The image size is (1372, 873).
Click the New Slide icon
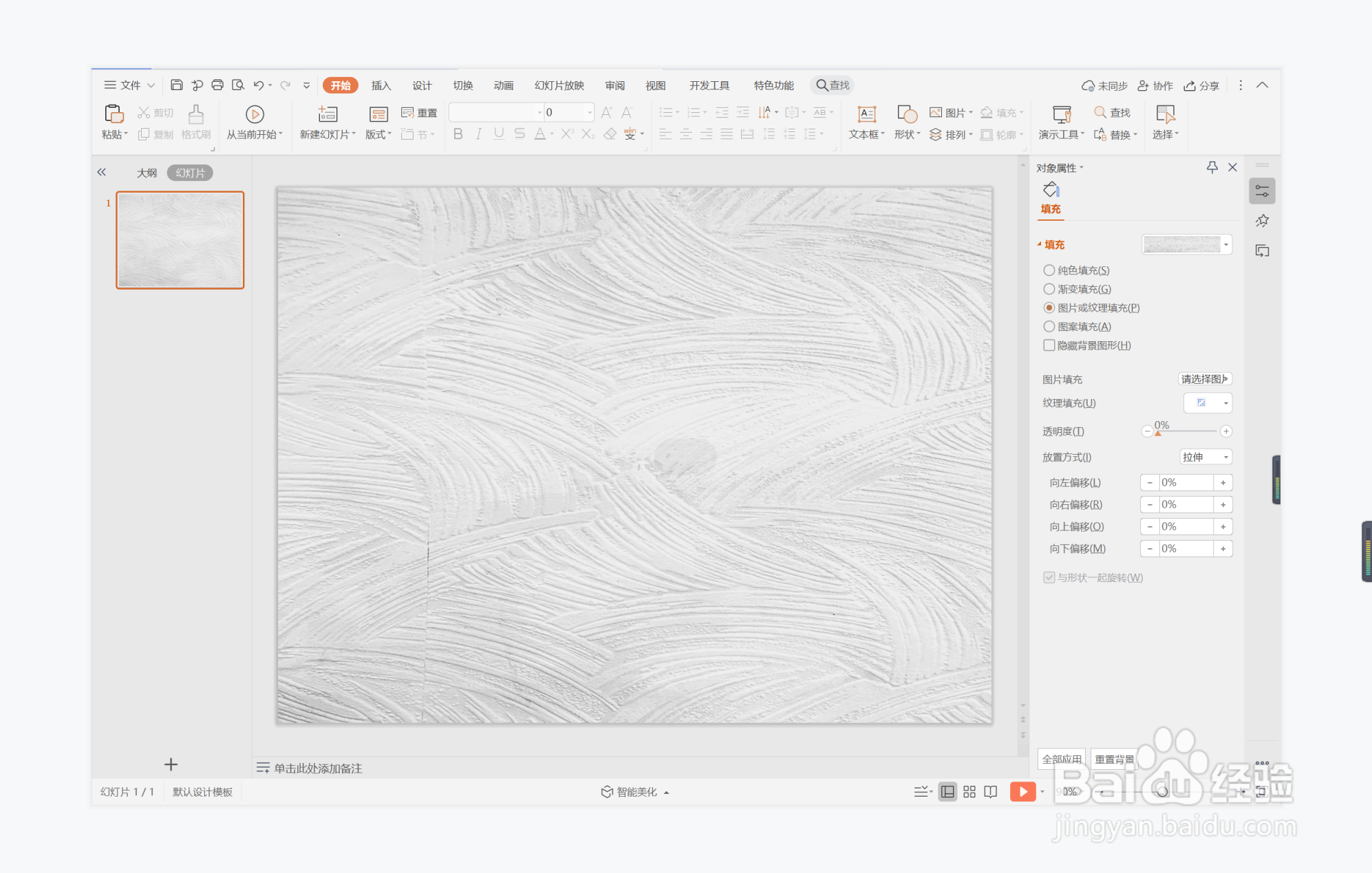[x=328, y=114]
